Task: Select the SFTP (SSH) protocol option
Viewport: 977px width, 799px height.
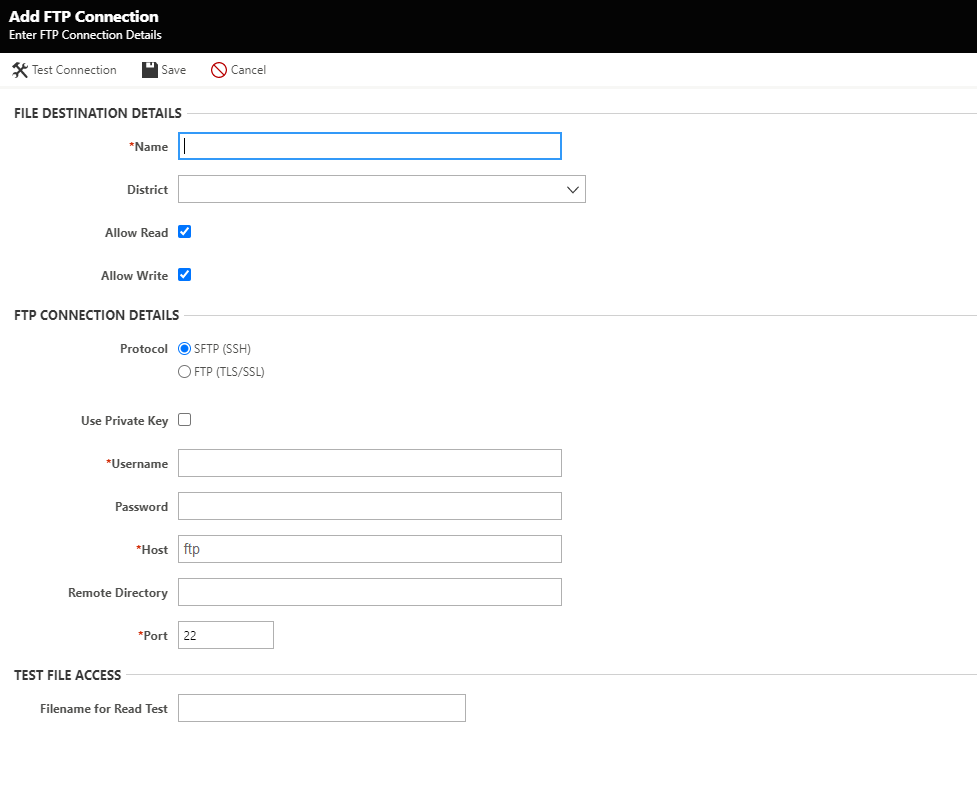Action: coord(184,349)
